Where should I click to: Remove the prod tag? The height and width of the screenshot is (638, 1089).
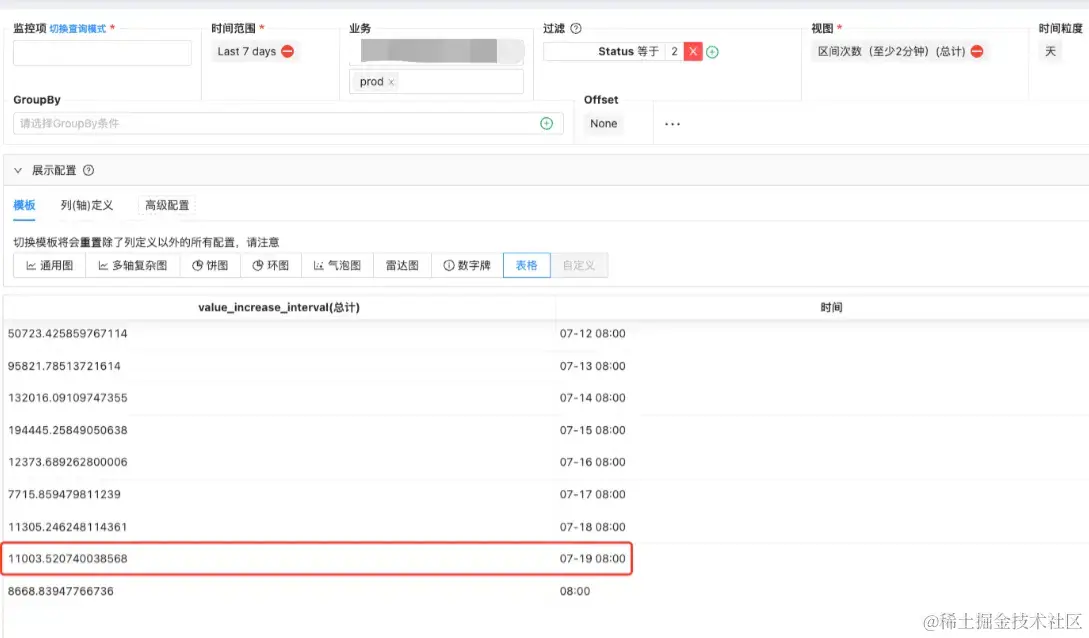pyautogui.click(x=391, y=82)
